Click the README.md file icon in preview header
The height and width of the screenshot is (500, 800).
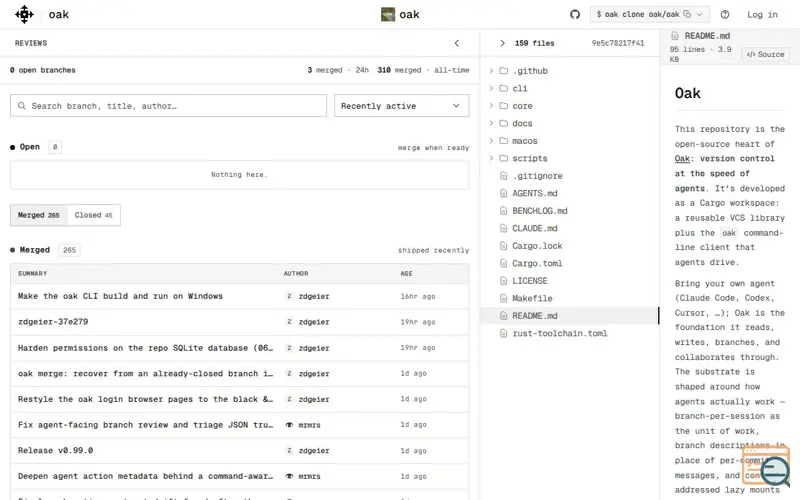674,36
